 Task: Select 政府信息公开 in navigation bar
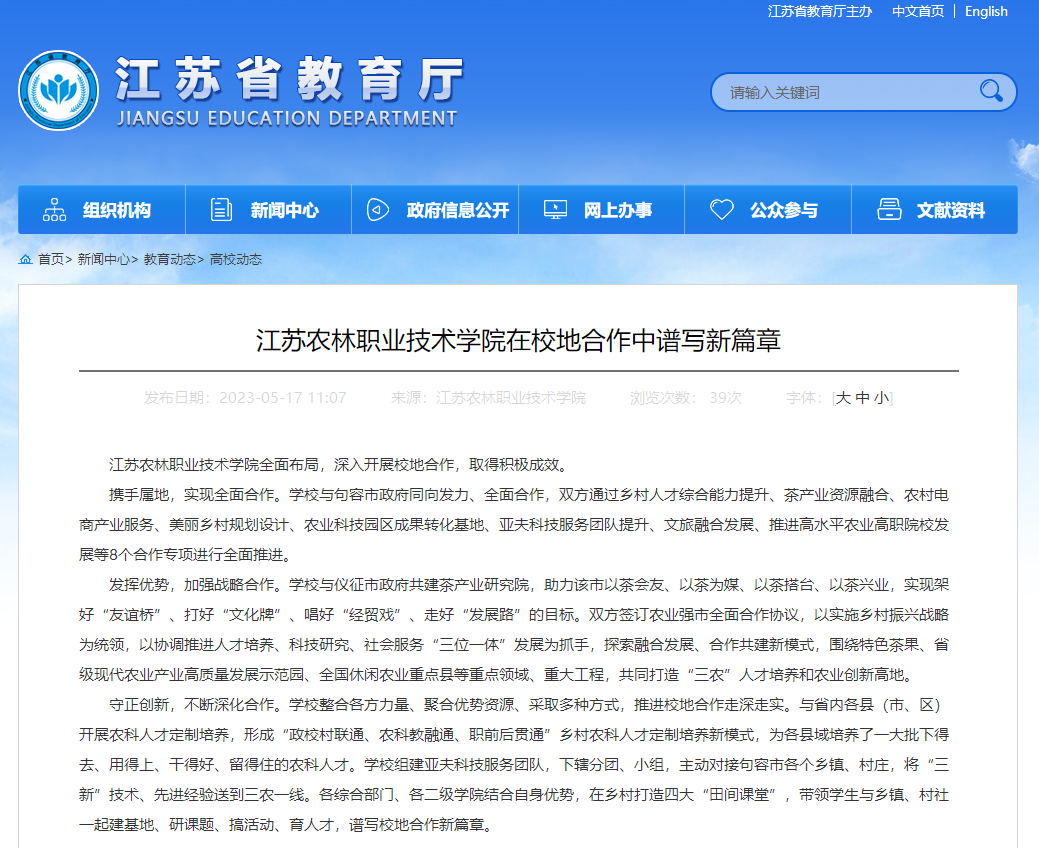(457, 210)
